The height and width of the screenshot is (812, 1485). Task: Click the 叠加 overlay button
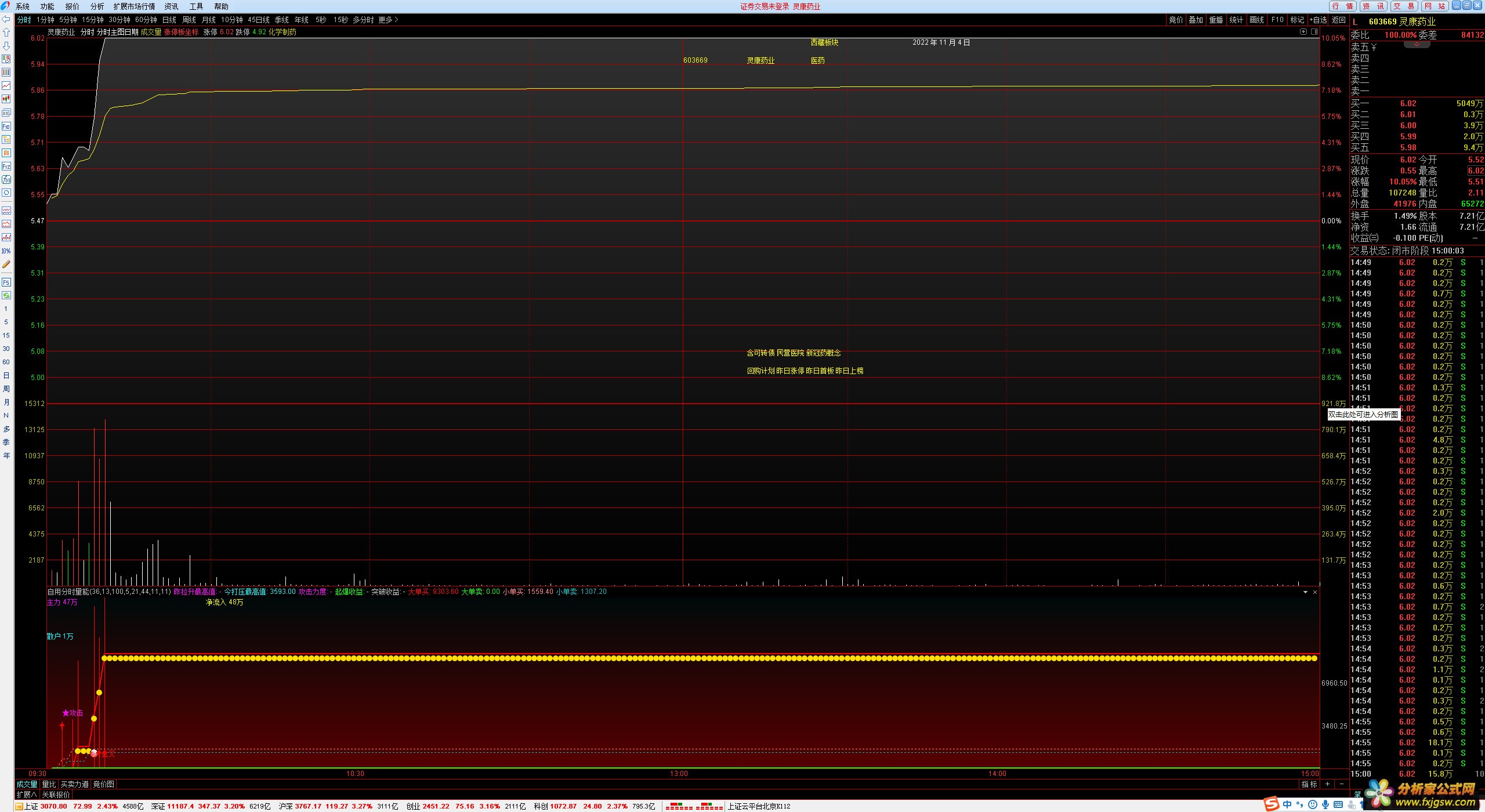[x=1196, y=20]
